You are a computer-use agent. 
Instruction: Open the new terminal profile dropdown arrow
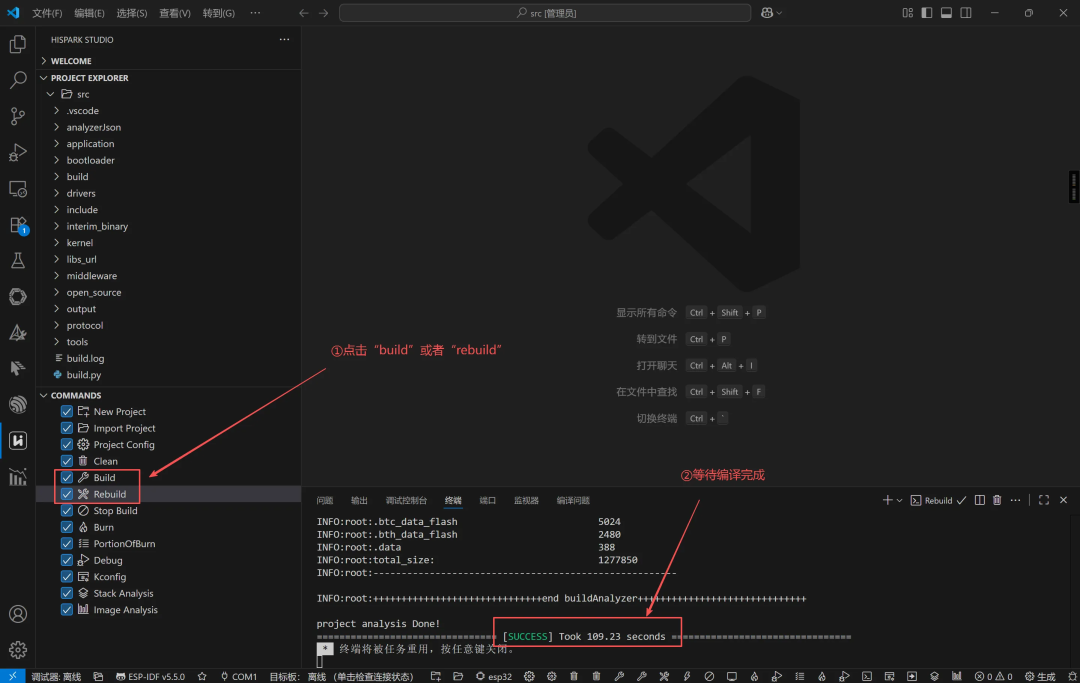point(900,500)
